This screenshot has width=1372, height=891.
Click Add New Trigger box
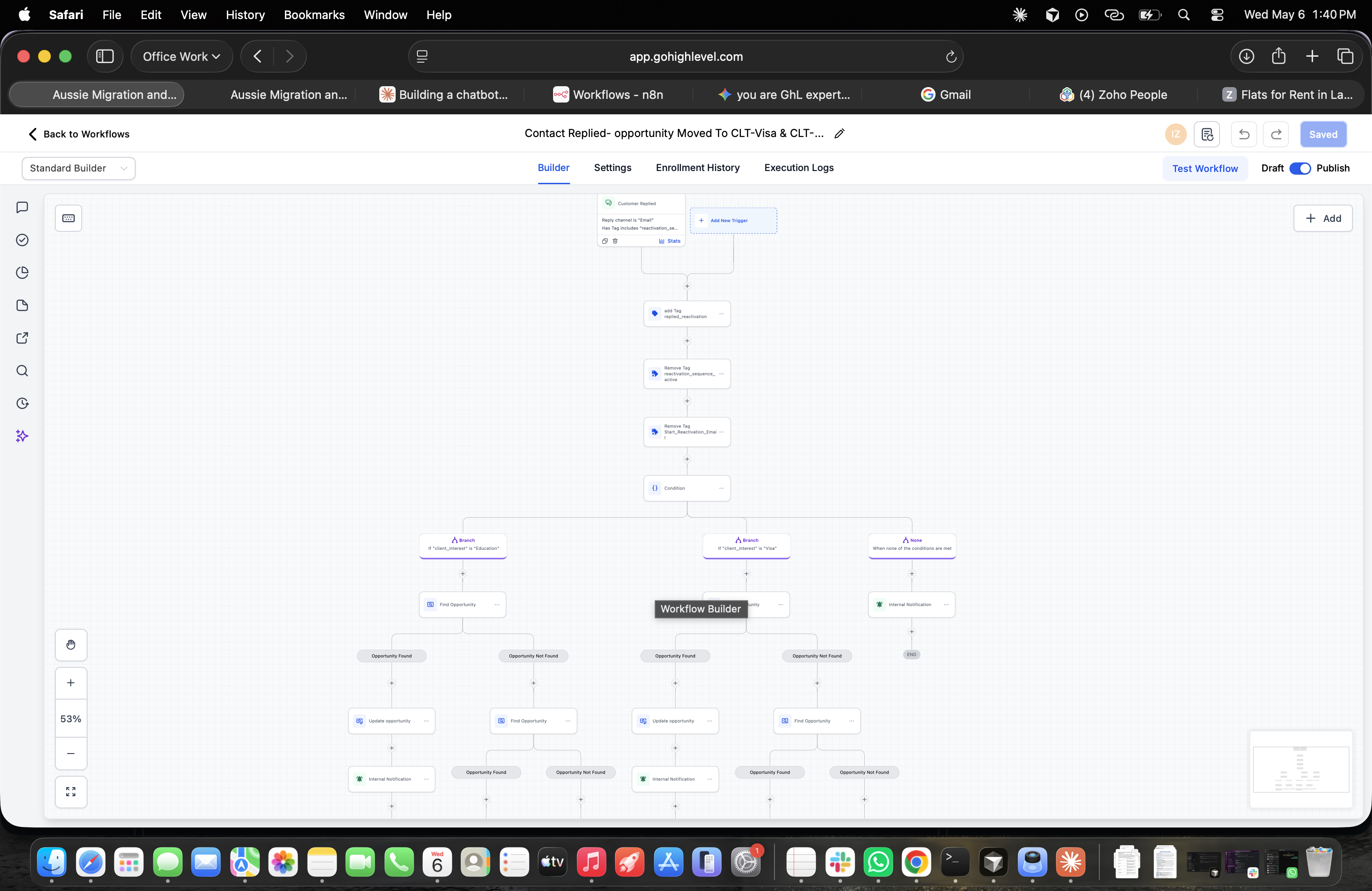pos(733,221)
